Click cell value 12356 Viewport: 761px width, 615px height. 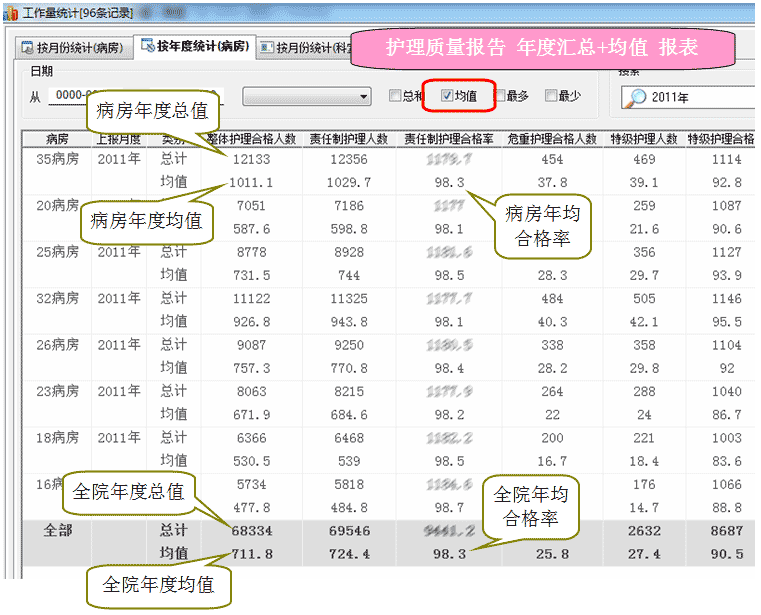tap(349, 159)
